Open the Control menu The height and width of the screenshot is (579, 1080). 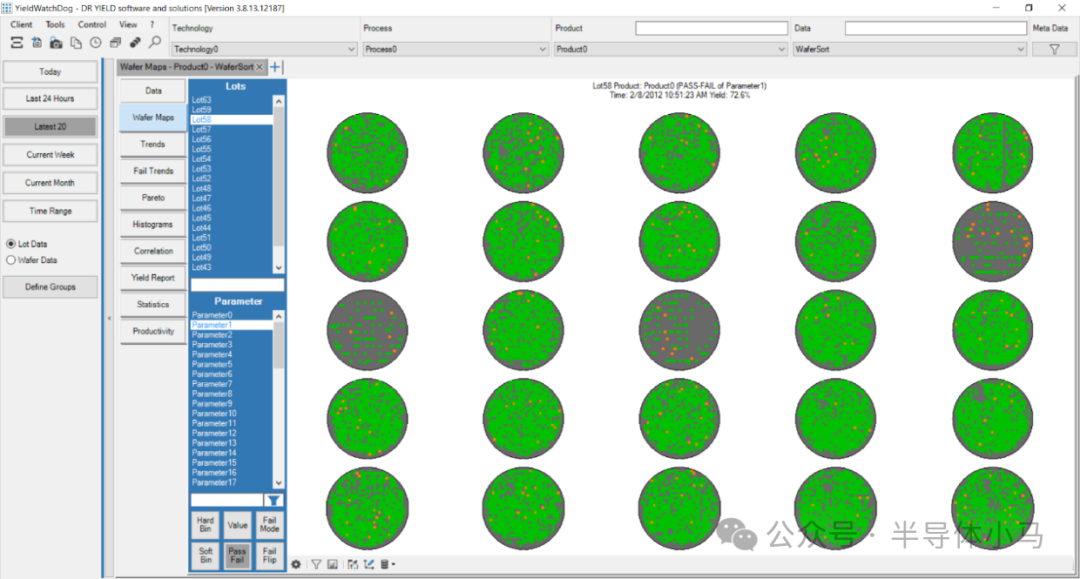tap(92, 24)
